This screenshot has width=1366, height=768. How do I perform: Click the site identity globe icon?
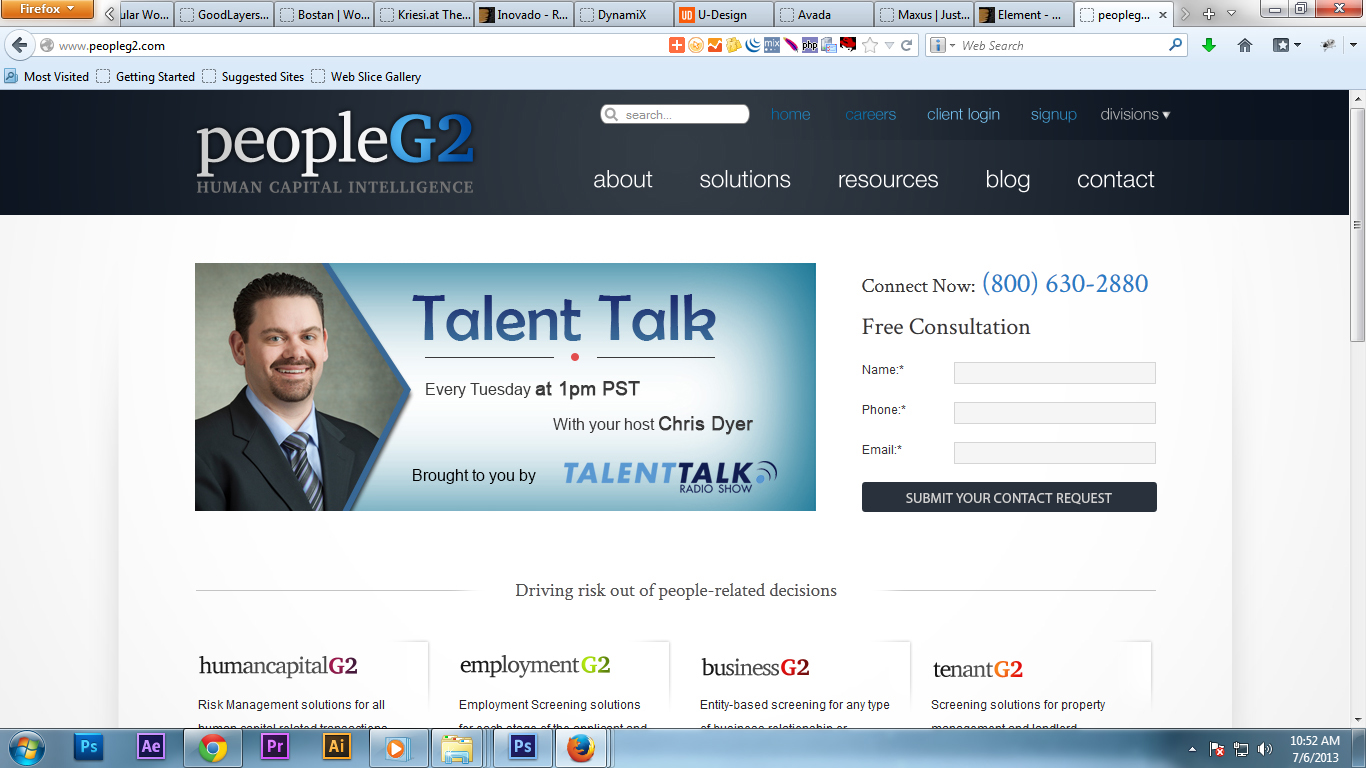click(x=46, y=46)
